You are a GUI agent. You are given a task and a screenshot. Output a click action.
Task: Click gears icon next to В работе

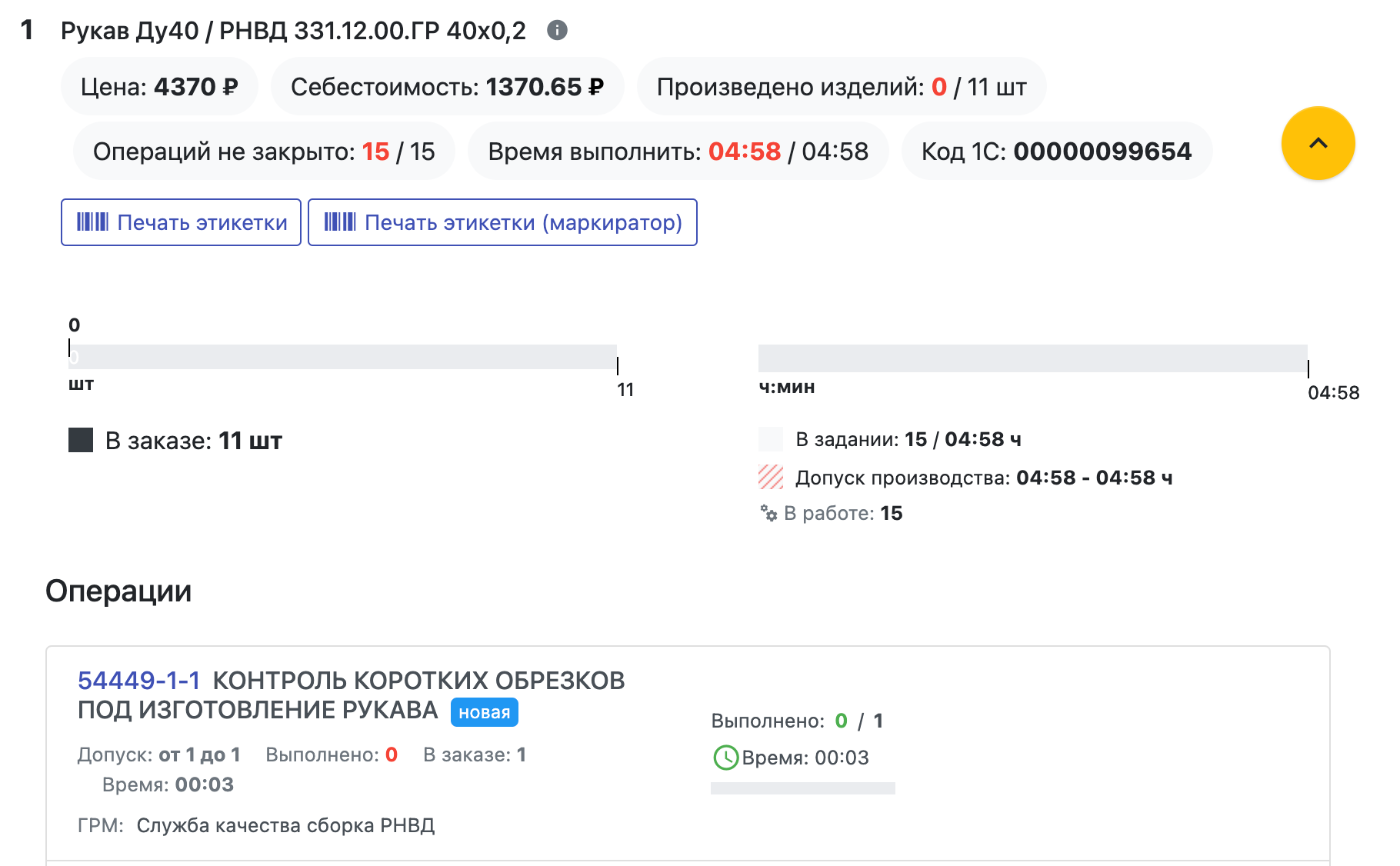(768, 513)
